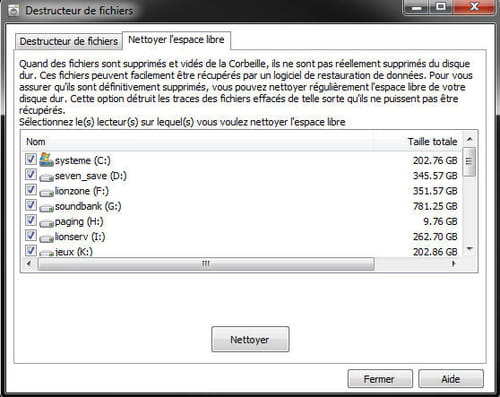Minimize the Destructeur de fichiers window
Screen dimensions: 500x397
point(416,7)
